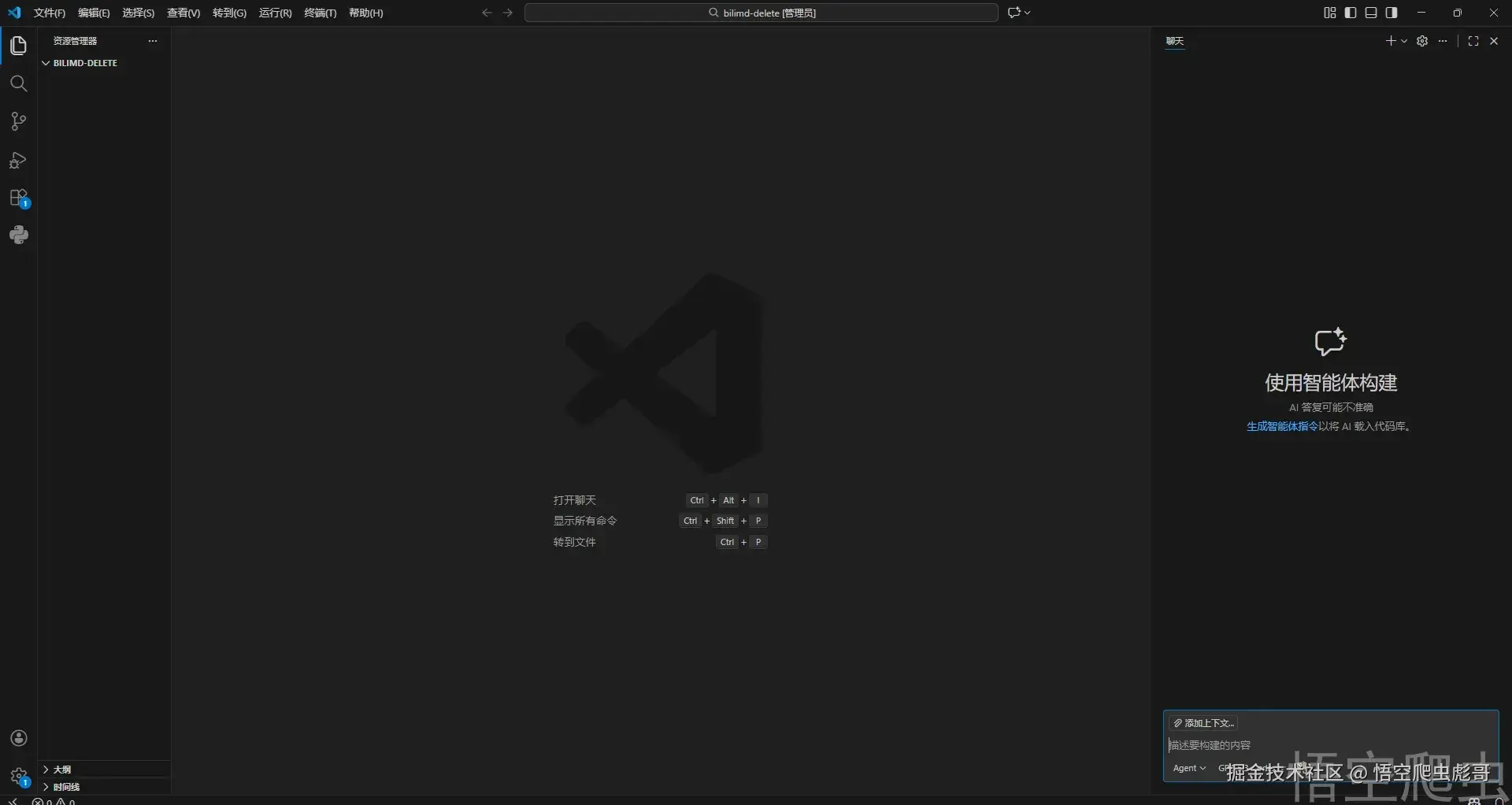Screen dimensions: 1512x805
Task: Follow the 生成智能体指令 link
Action: coord(1282,426)
